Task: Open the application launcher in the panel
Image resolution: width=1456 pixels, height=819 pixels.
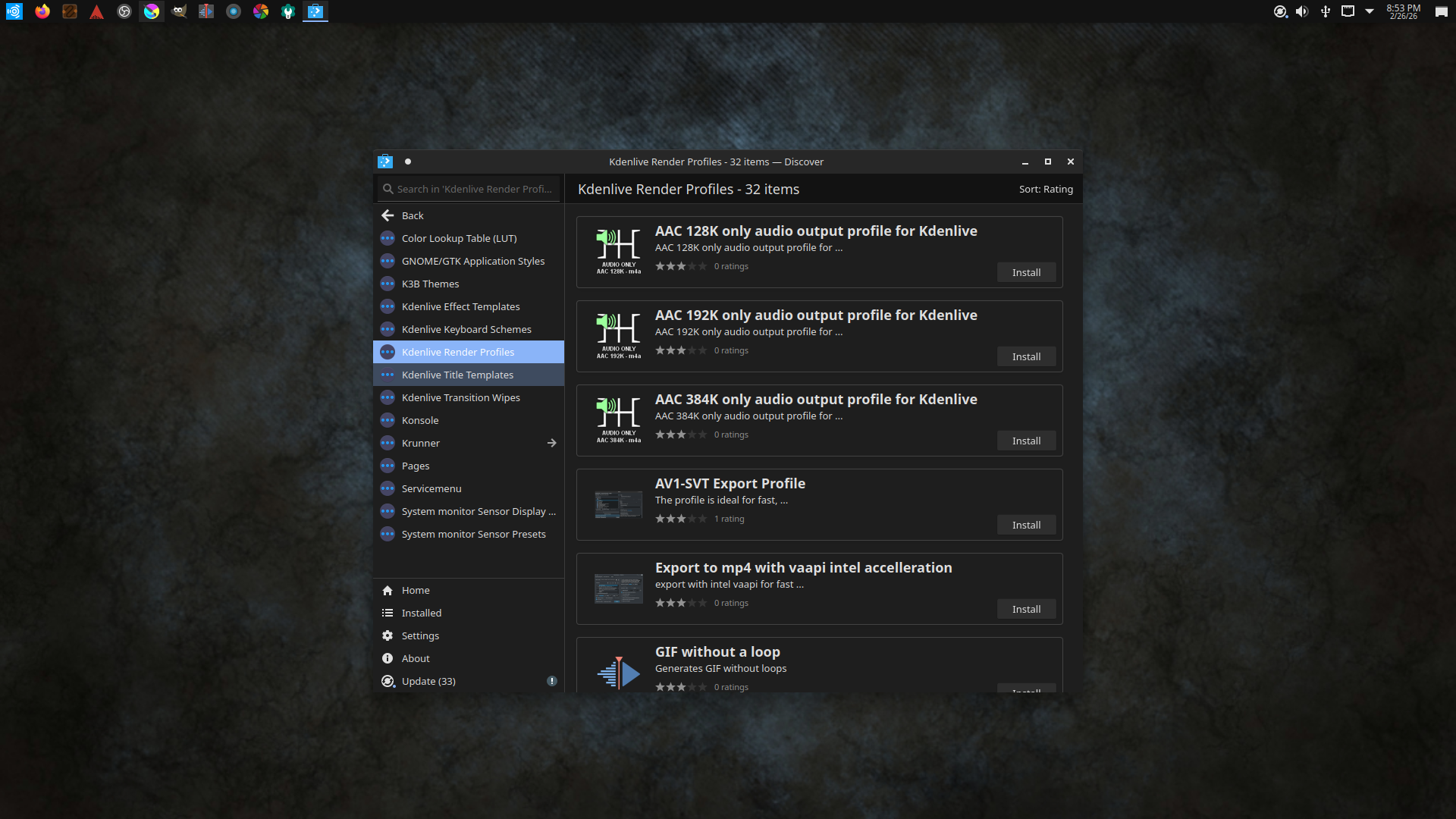Action: [x=14, y=11]
